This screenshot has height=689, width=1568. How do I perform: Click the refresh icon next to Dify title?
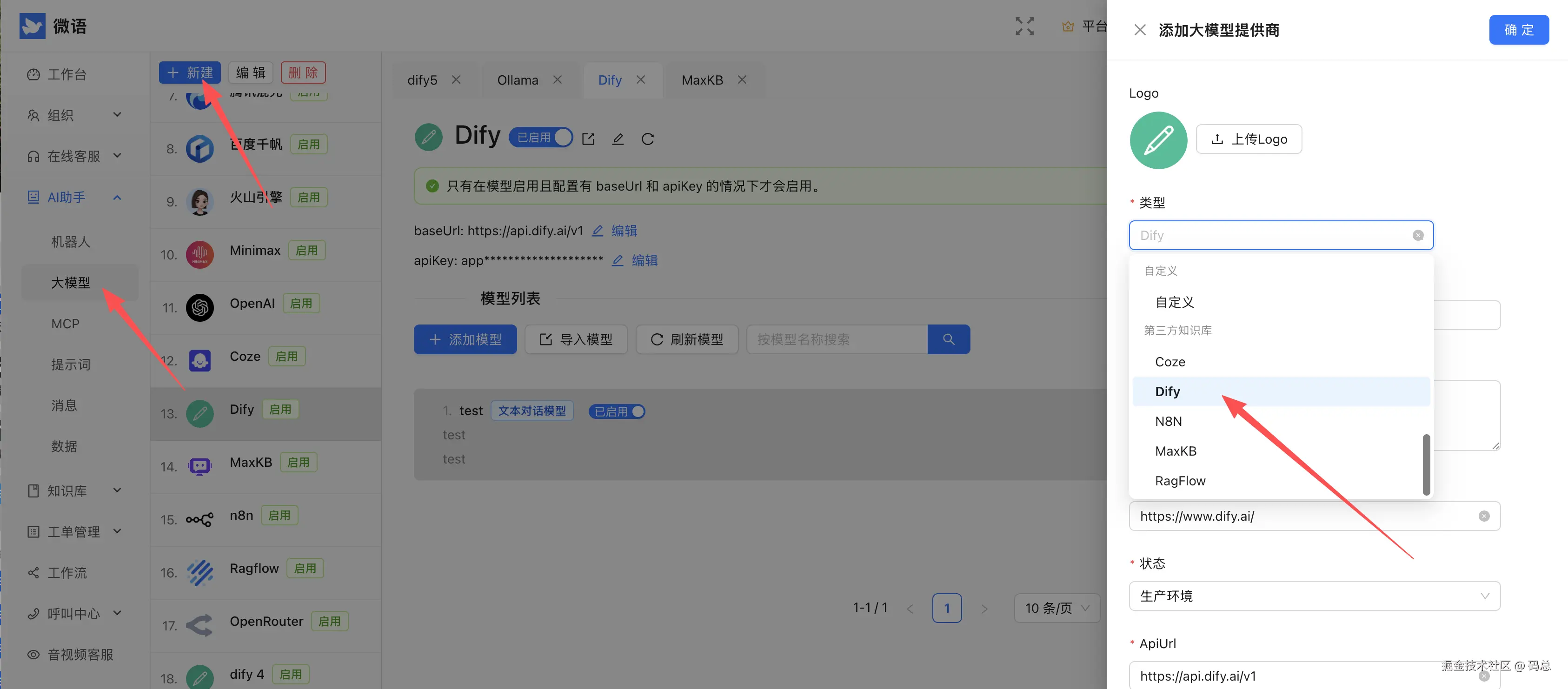648,139
